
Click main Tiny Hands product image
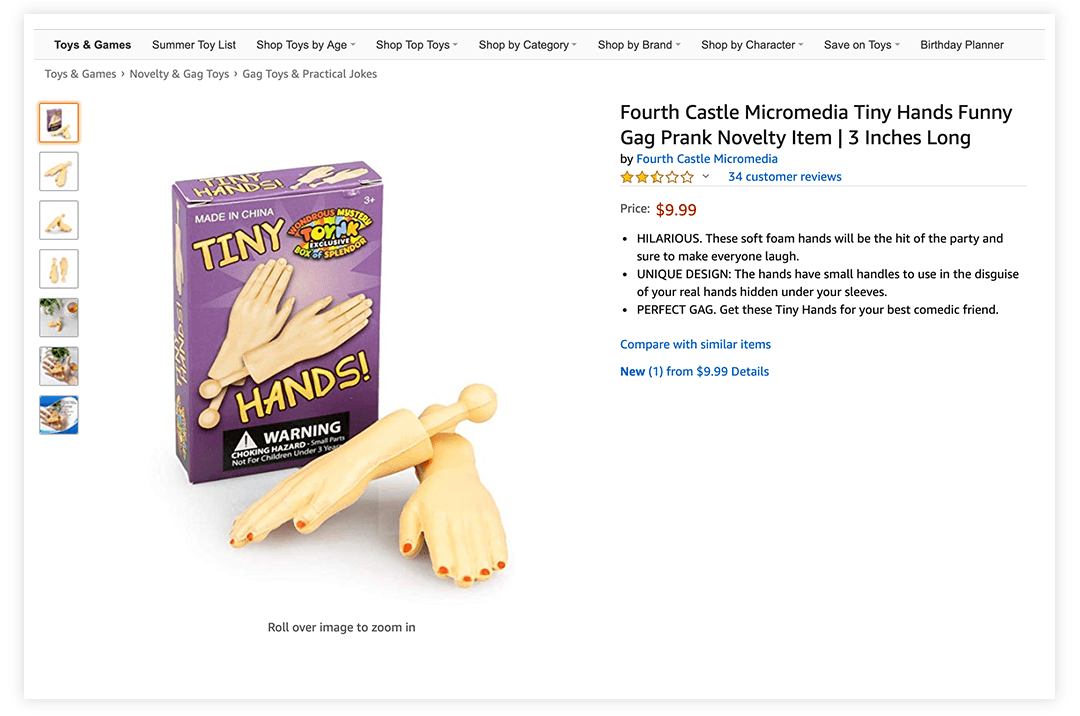342,375
